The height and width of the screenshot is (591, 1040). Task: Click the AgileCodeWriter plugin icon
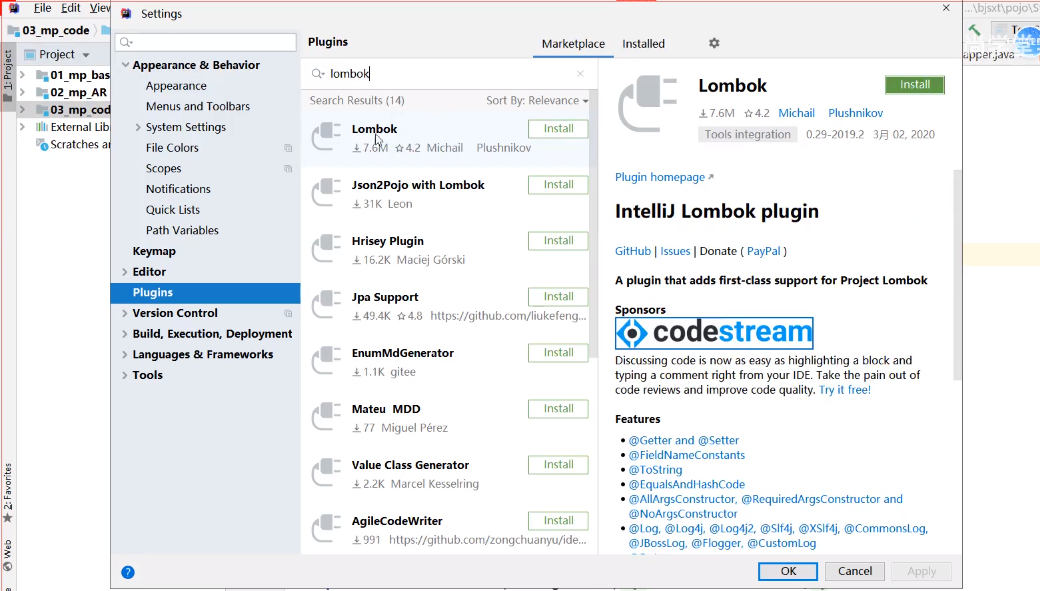326,529
